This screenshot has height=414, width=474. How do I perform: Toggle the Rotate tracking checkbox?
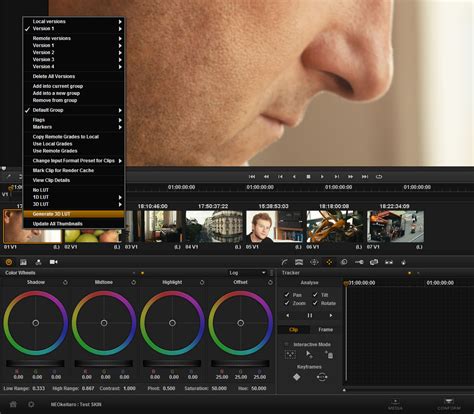tap(315, 303)
